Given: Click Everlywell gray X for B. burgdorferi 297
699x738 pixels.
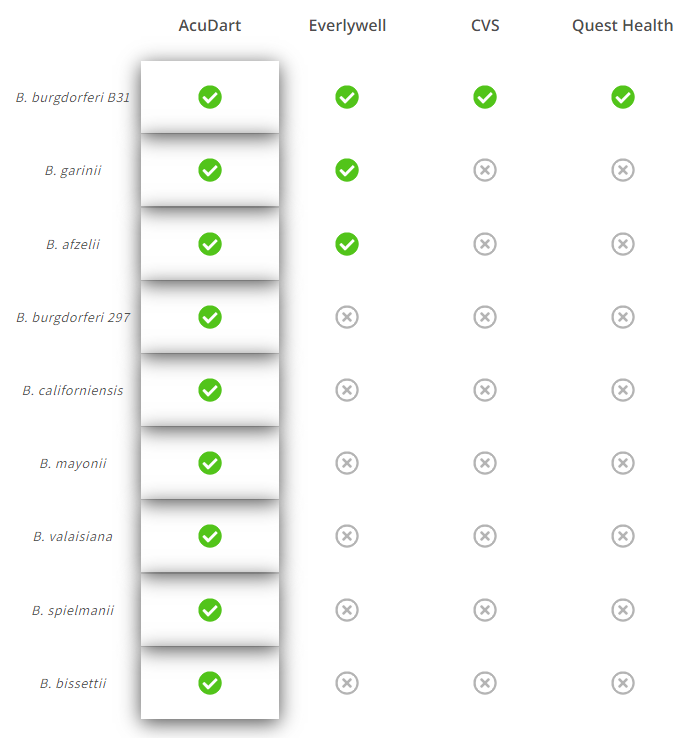Looking at the screenshot, I should (347, 317).
